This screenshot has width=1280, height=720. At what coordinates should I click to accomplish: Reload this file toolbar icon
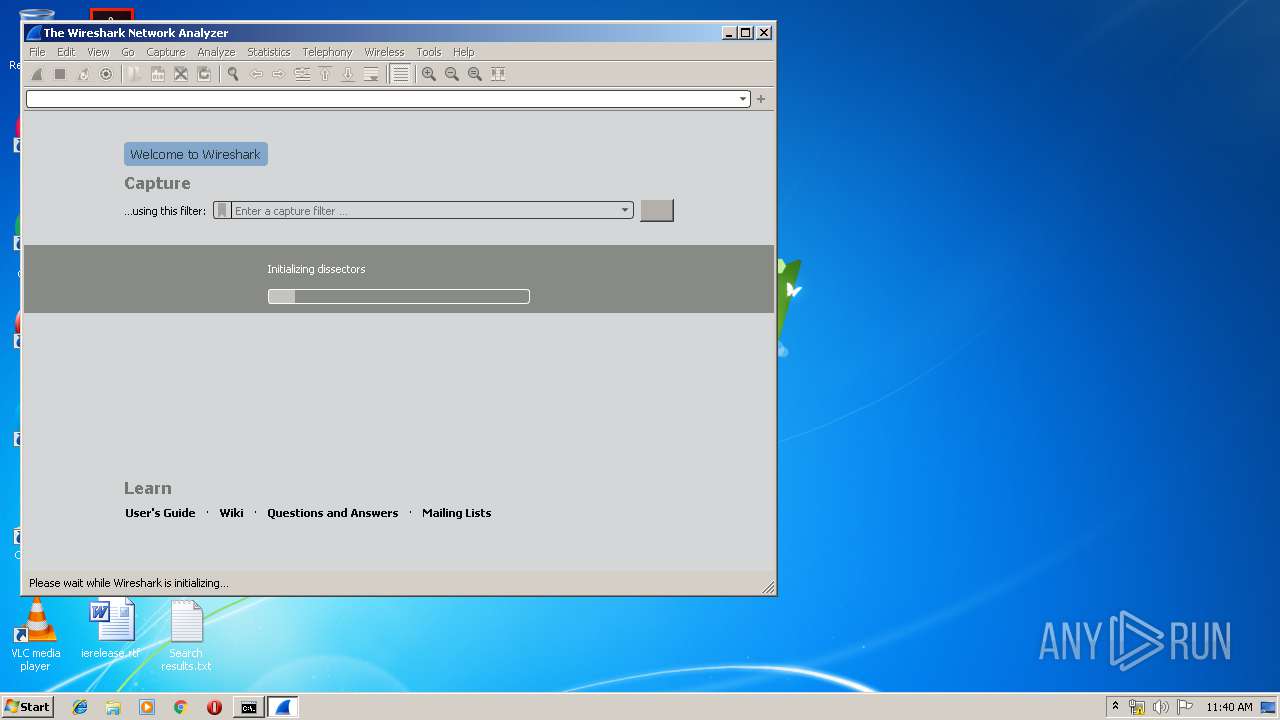coord(204,74)
